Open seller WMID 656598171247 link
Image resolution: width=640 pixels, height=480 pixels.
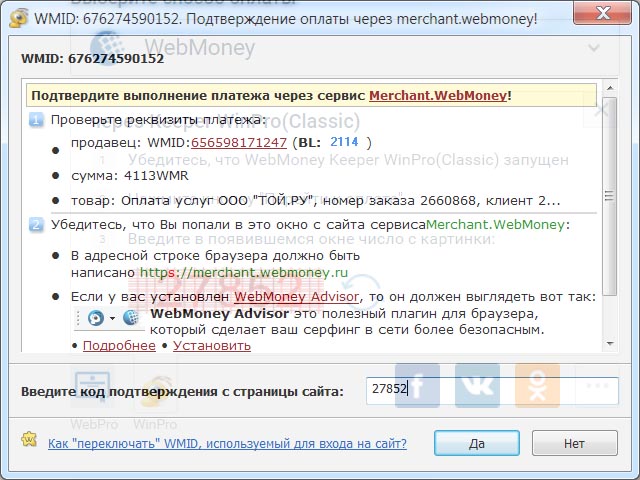[x=239, y=142]
